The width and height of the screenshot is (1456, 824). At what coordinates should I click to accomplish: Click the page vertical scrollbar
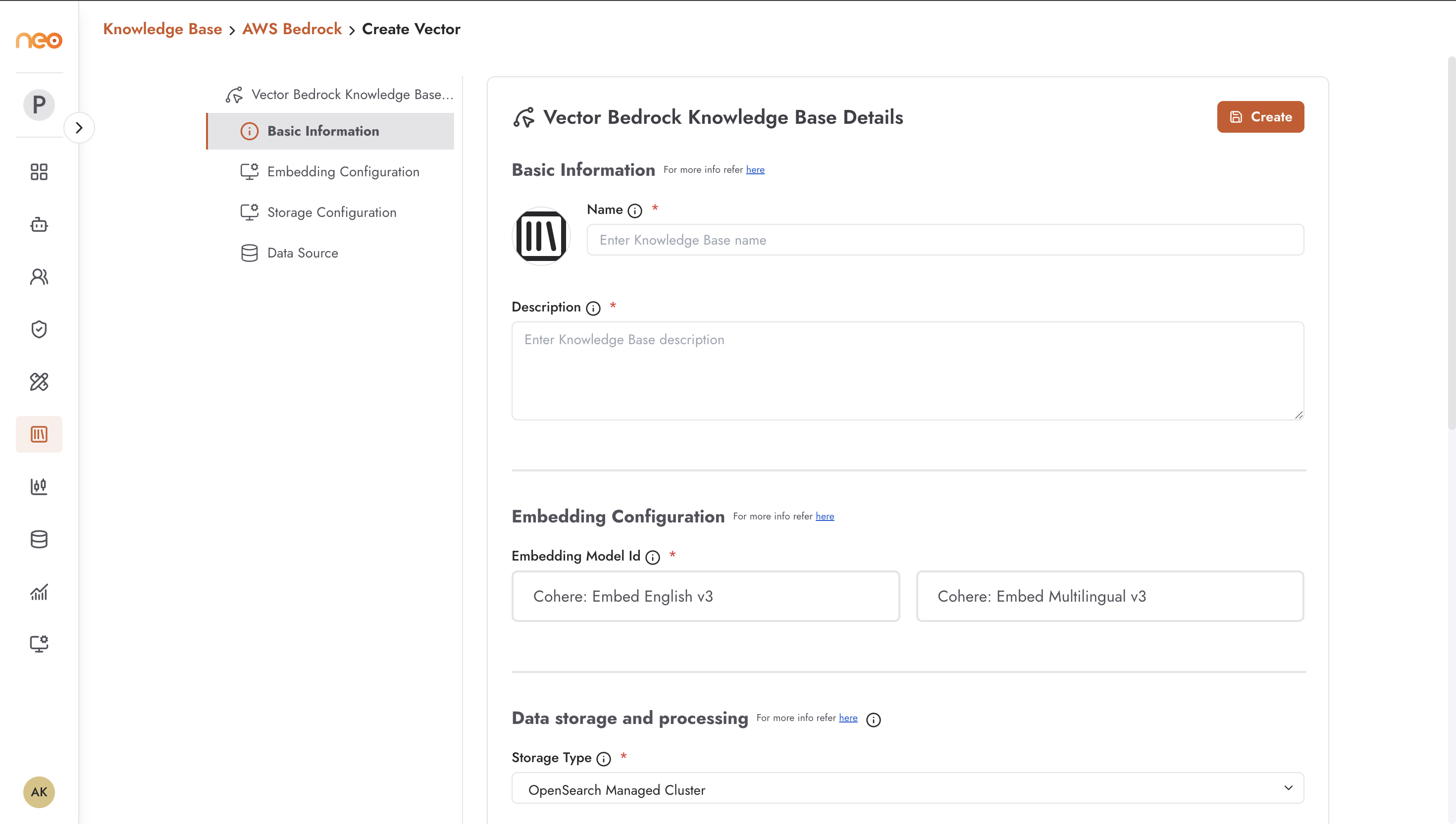tap(1451, 243)
